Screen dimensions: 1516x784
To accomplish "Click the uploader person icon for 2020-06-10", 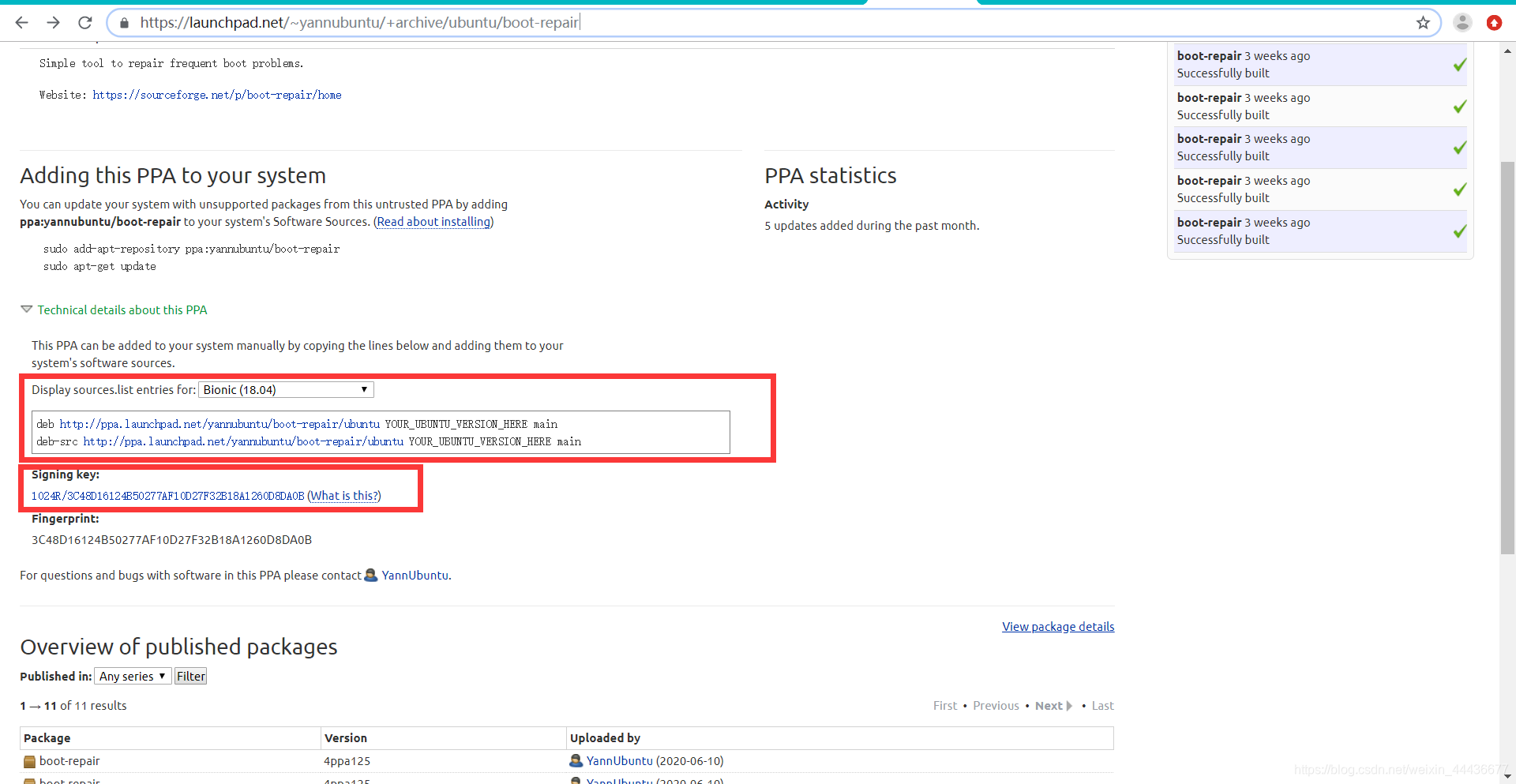I will (x=576, y=761).
